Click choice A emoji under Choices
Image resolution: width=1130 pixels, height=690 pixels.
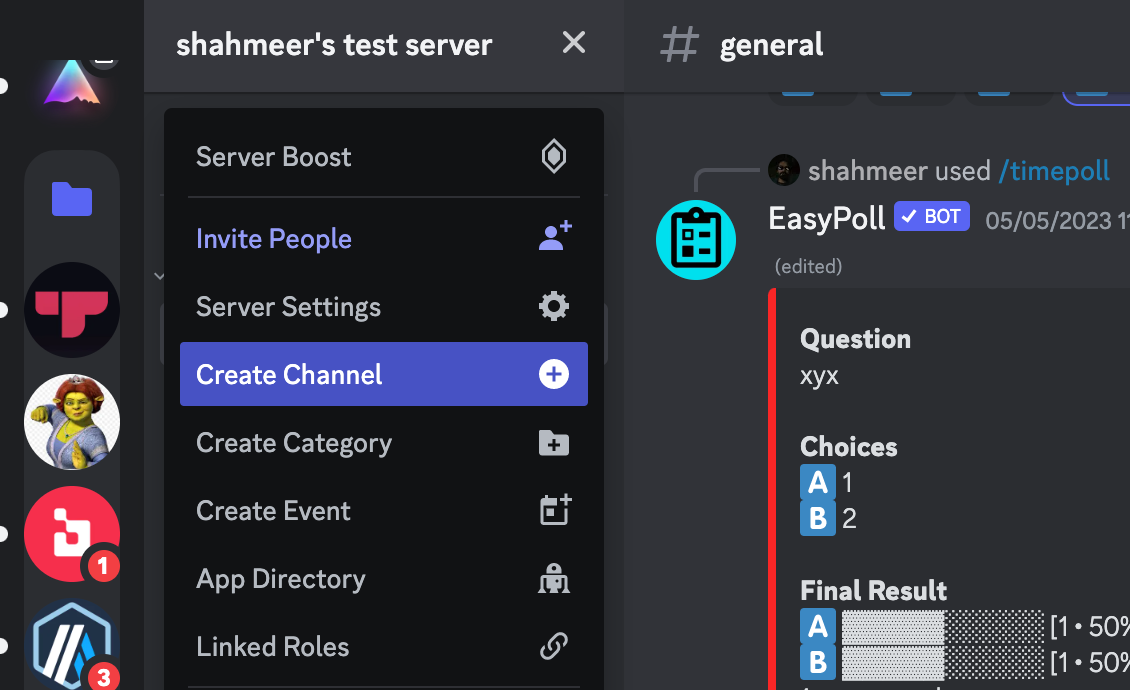818,482
